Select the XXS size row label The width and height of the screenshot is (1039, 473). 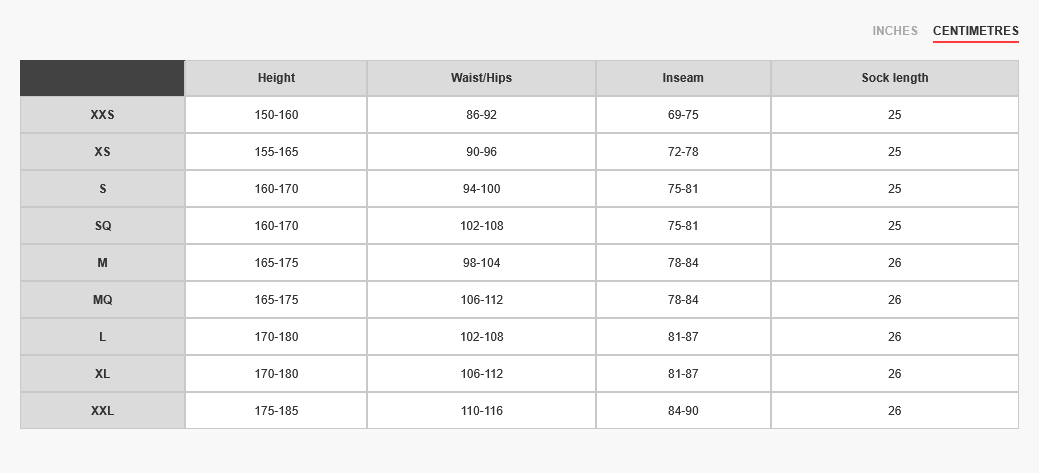click(102, 115)
